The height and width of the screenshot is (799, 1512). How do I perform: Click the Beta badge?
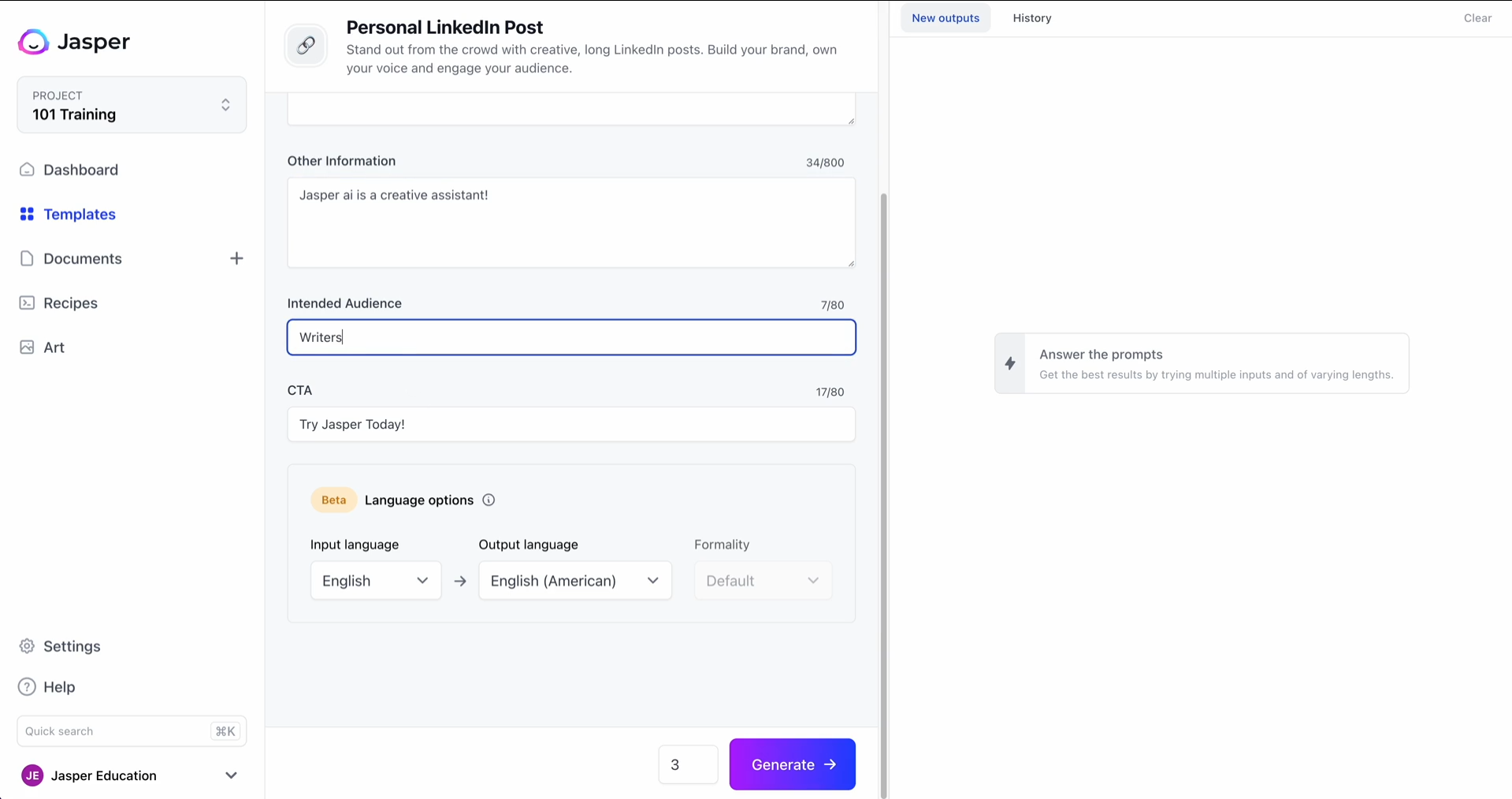tap(333, 500)
